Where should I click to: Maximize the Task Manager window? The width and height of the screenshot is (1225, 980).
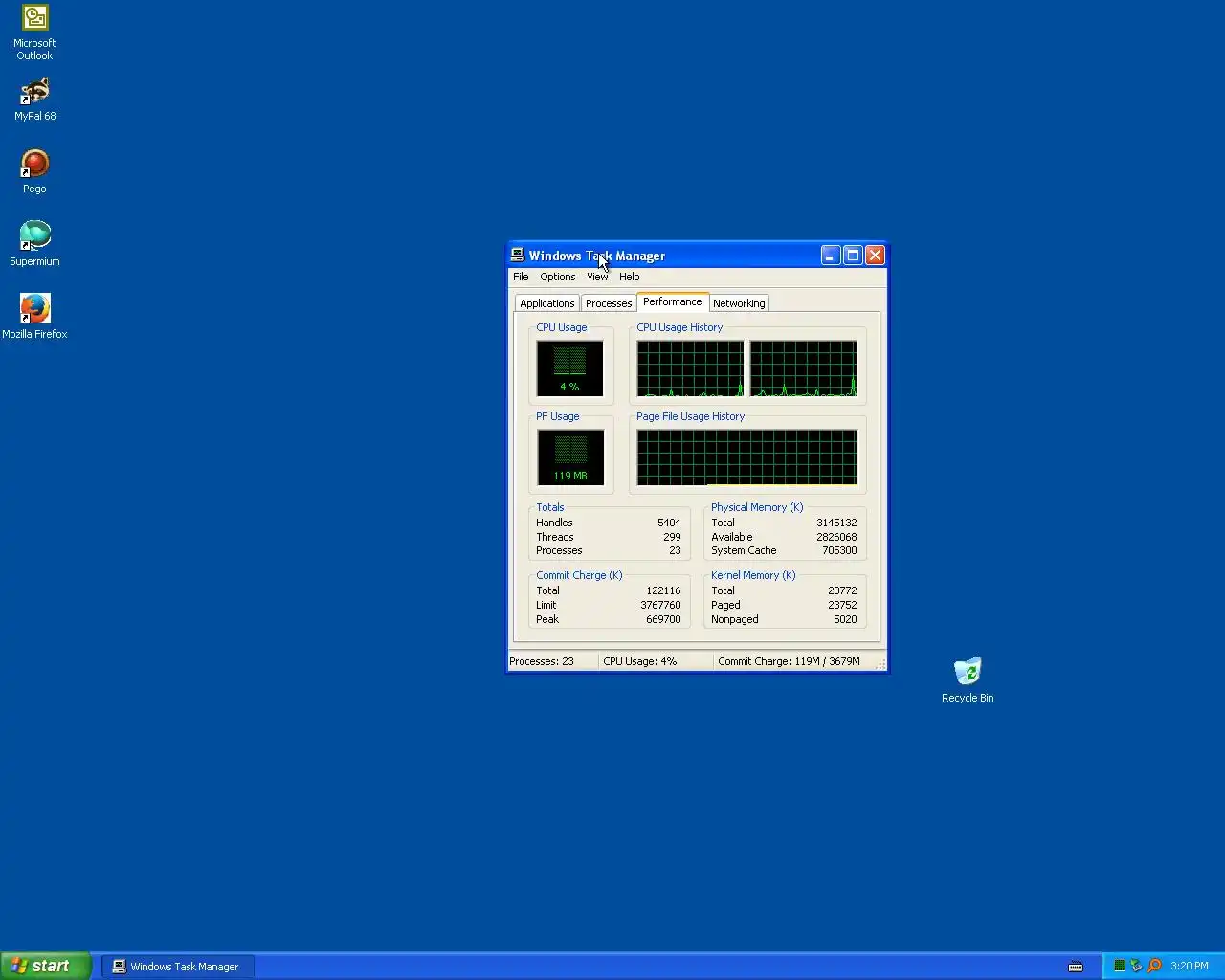[x=853, y=256]
